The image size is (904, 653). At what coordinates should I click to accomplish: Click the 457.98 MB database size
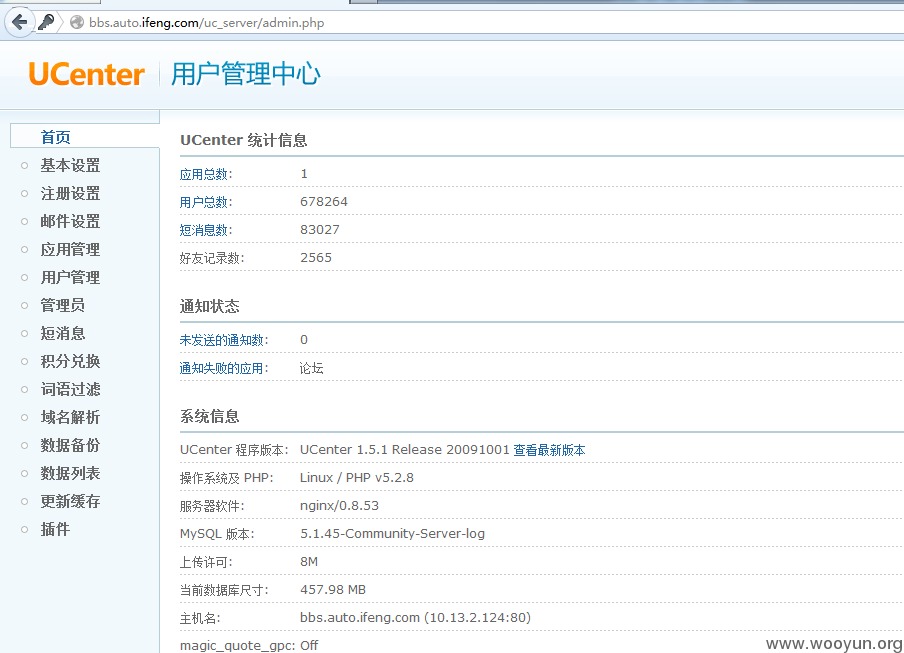click(333, 590)
